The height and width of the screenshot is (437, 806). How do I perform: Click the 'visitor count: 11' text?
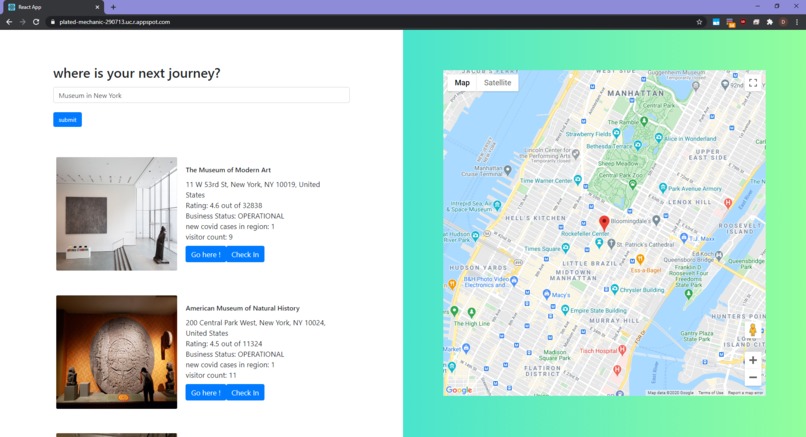click(x=211, y=375)
